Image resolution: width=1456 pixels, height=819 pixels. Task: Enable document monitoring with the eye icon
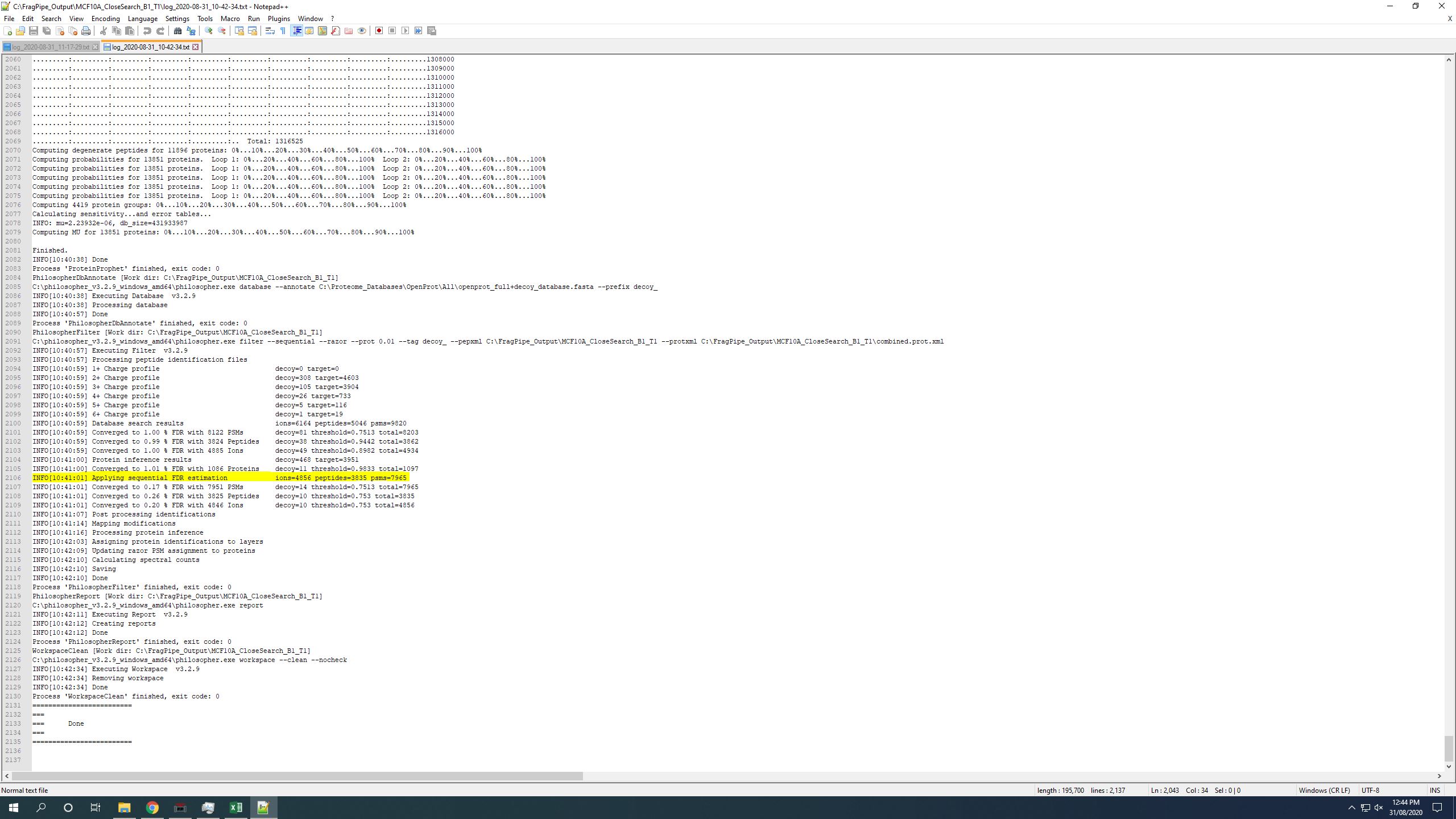tap(362, 31)
